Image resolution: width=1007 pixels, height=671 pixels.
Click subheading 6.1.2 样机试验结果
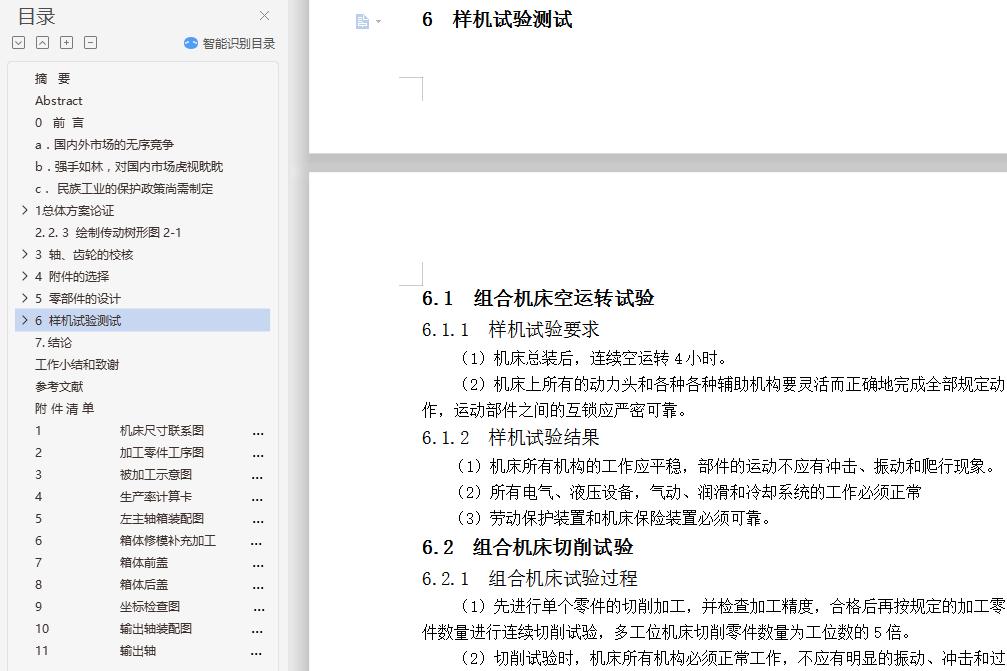(511, 437)
